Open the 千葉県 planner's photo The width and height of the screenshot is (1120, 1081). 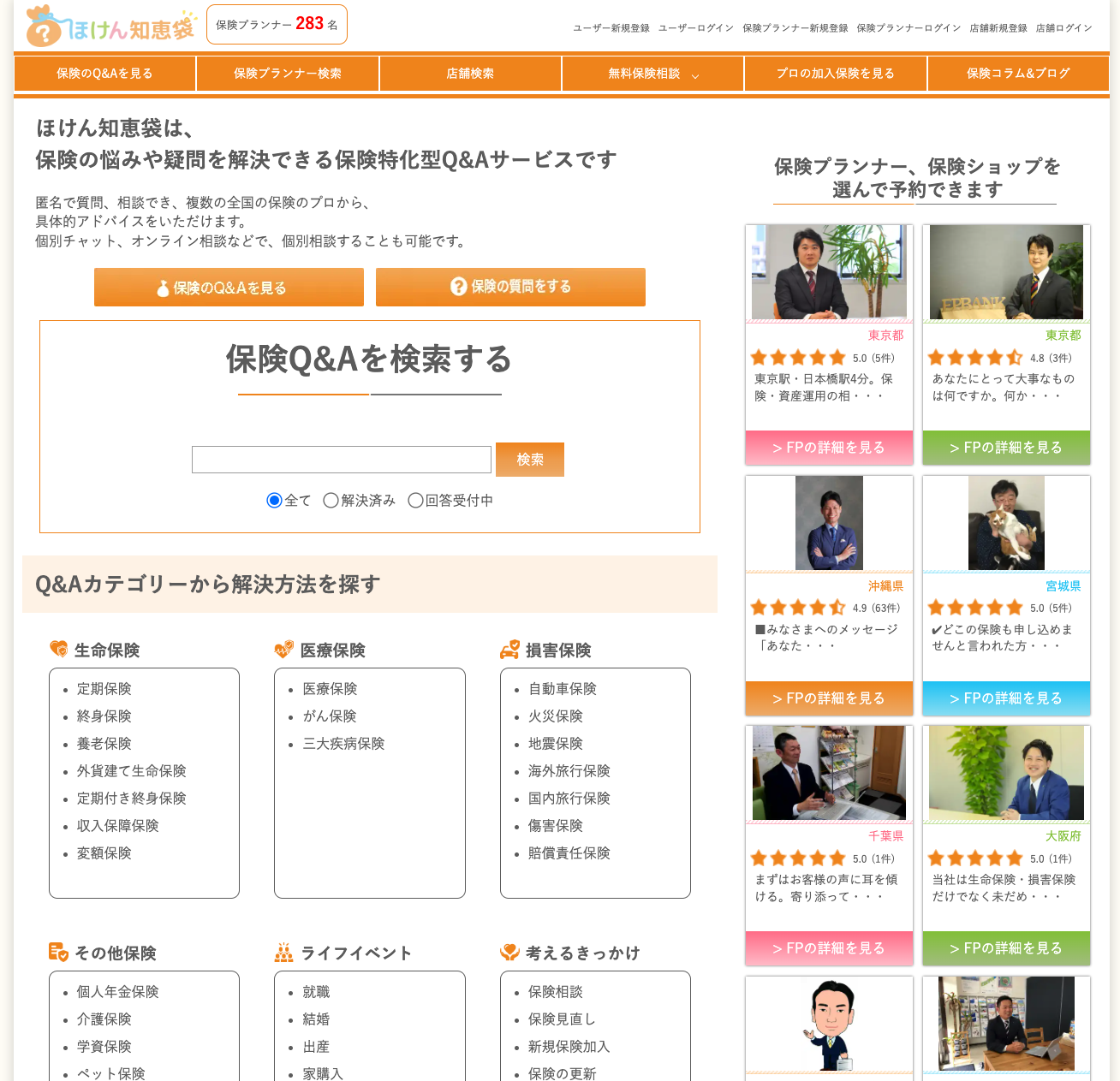point(829,773)
